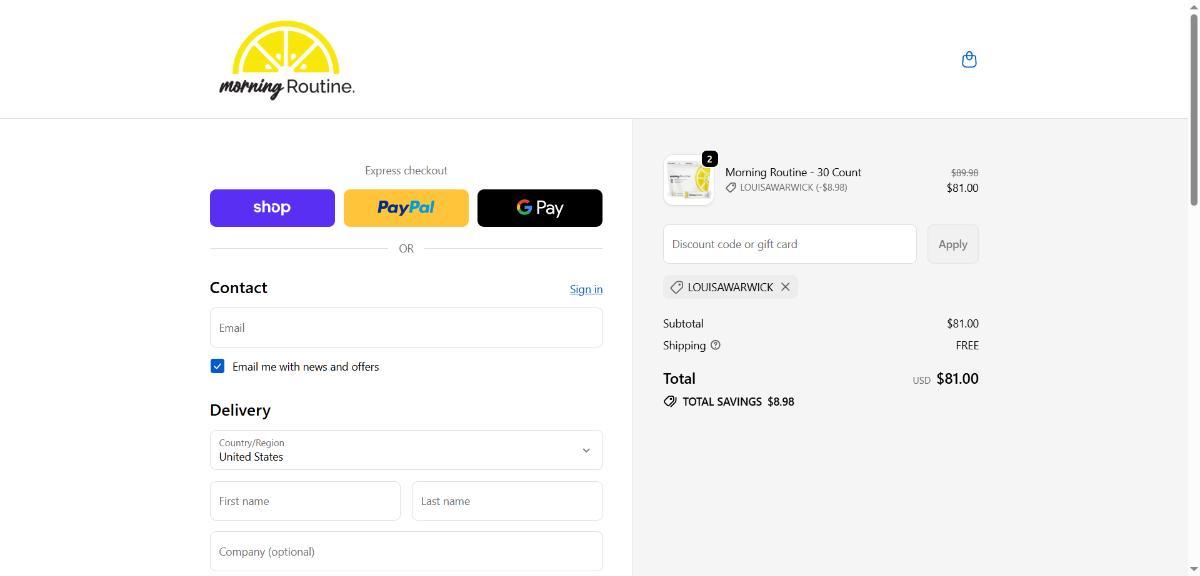The height and width of the screenshot is (576, 1200).
Task: Click the Discount code or gift card field
Action: [x=789, y=244]
